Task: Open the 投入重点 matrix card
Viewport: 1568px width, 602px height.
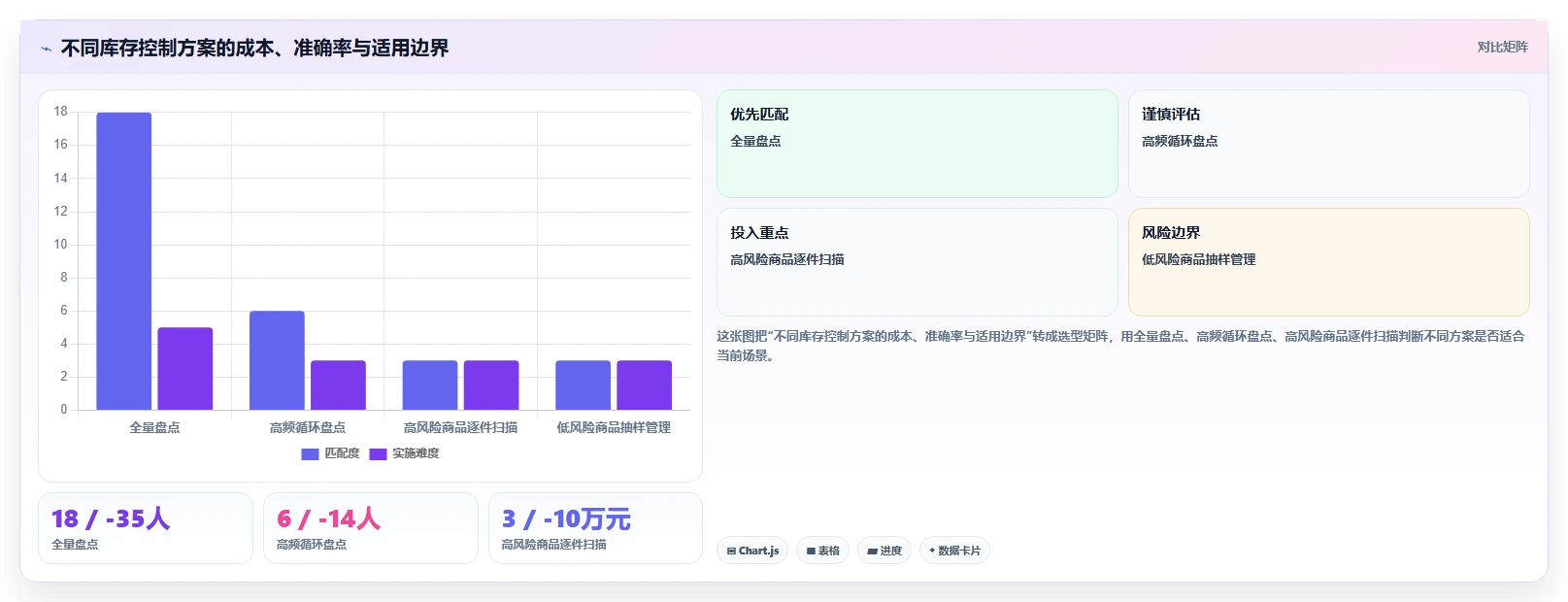Action: (917, 262)
